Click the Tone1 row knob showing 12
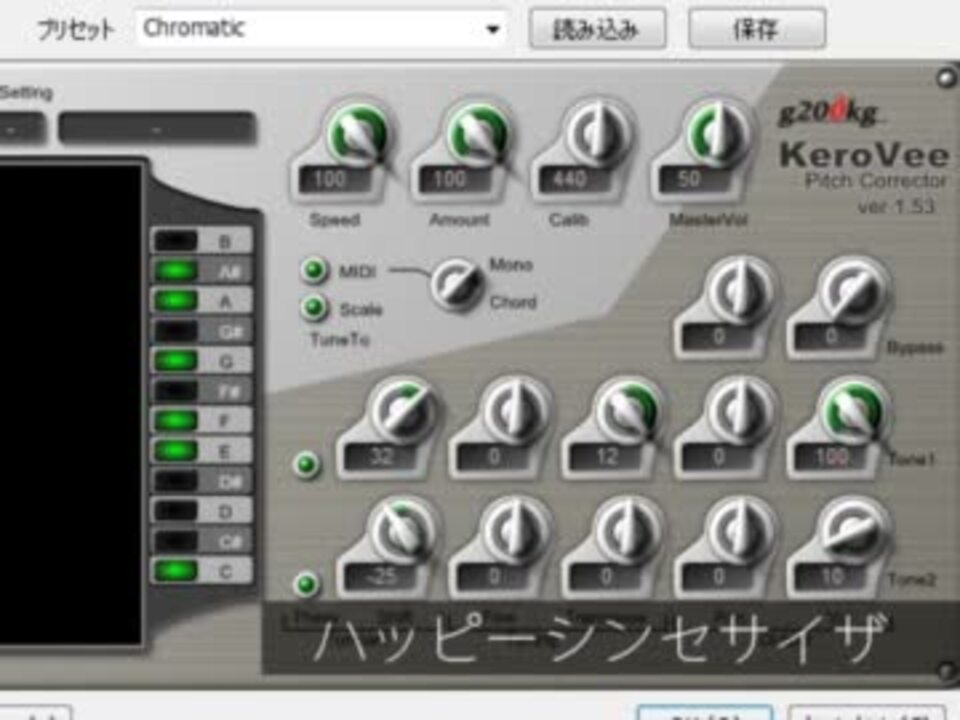Viewport: 960px width, 720px height. pyautogui.click(x=628, y=411)
